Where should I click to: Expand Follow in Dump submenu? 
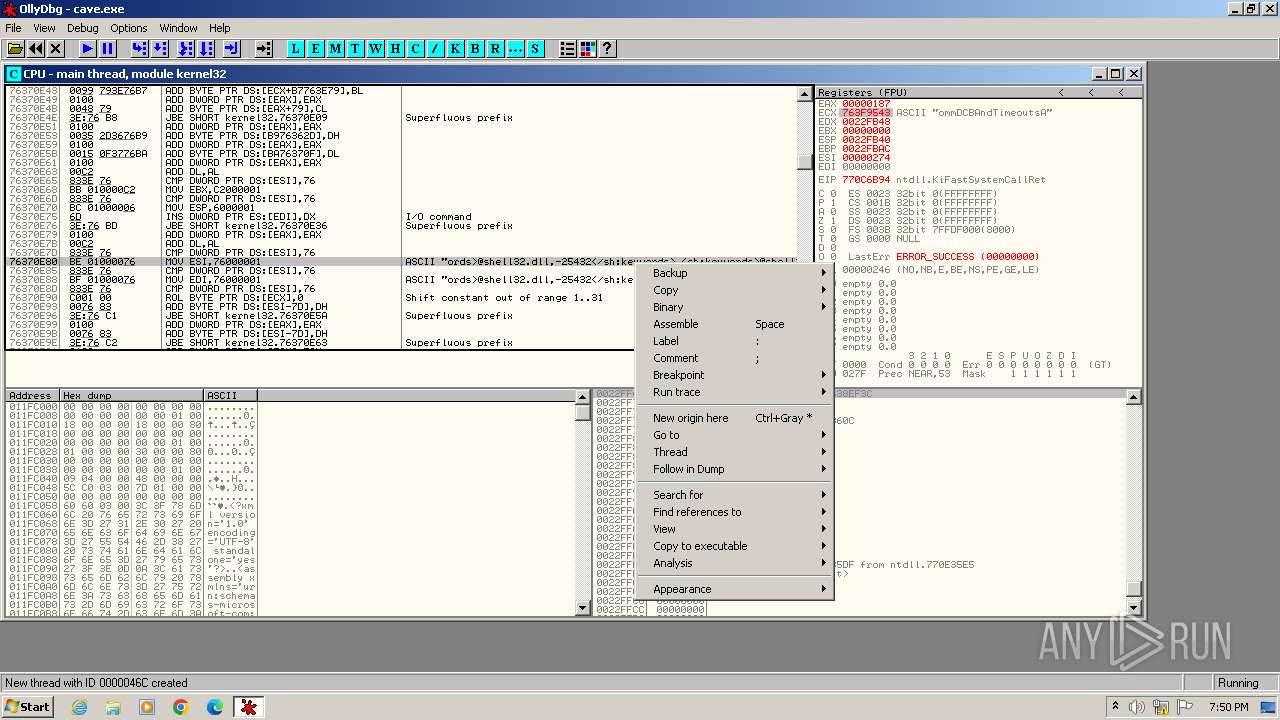[x=735, y=469]
